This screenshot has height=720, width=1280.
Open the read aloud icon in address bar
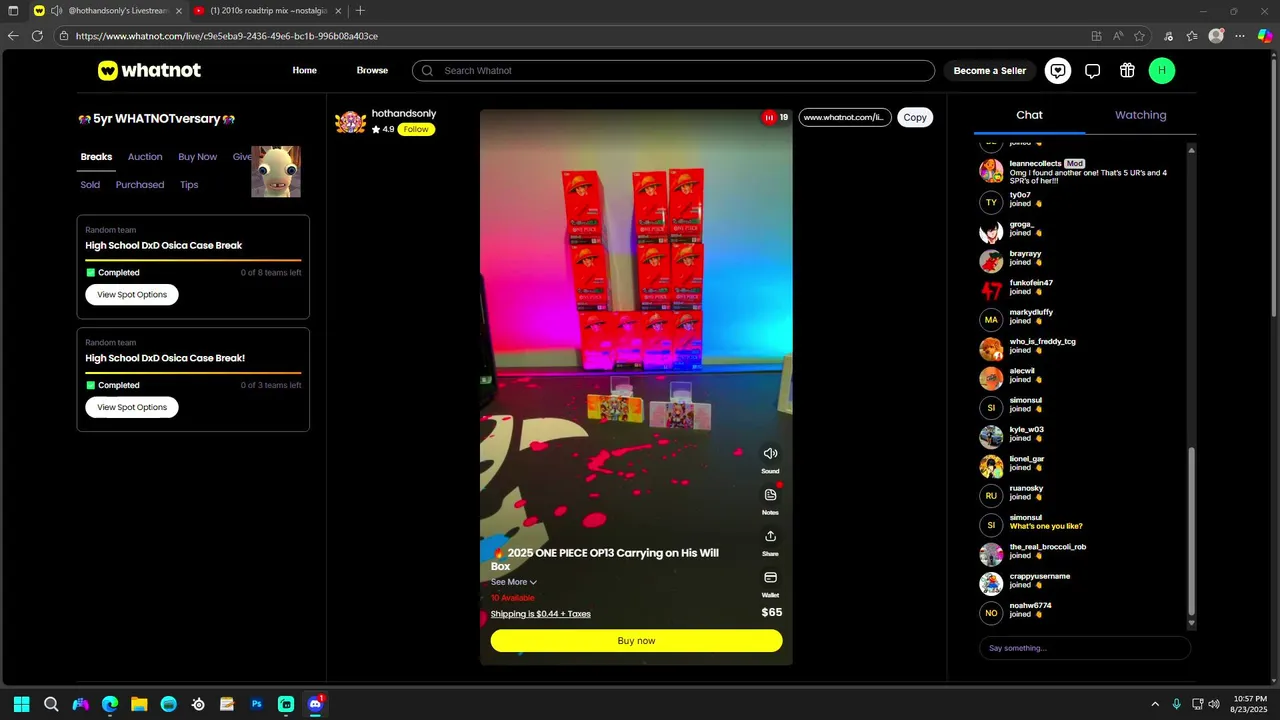click(1118, 35)
